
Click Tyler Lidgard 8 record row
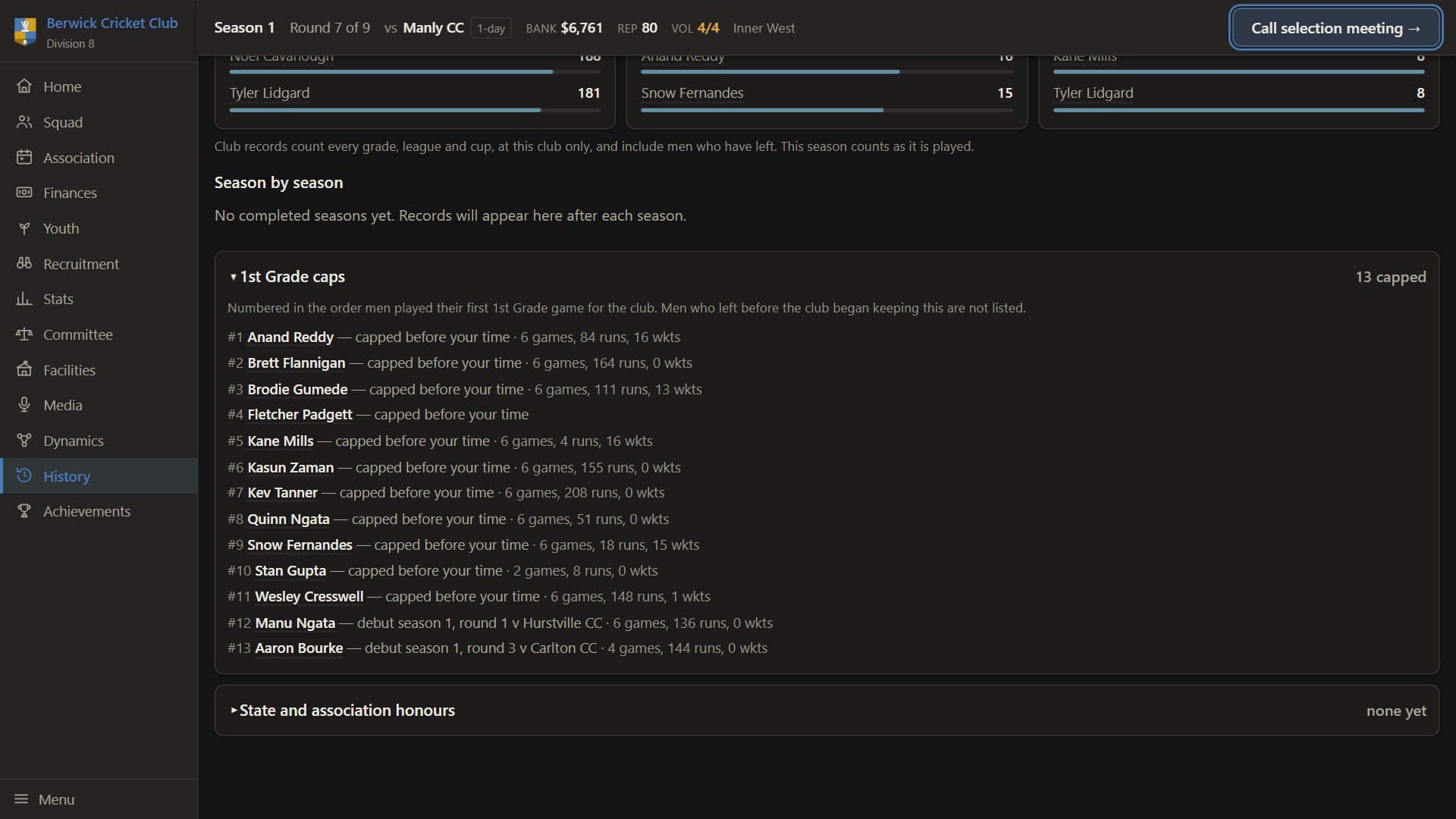coord(1238,98)
